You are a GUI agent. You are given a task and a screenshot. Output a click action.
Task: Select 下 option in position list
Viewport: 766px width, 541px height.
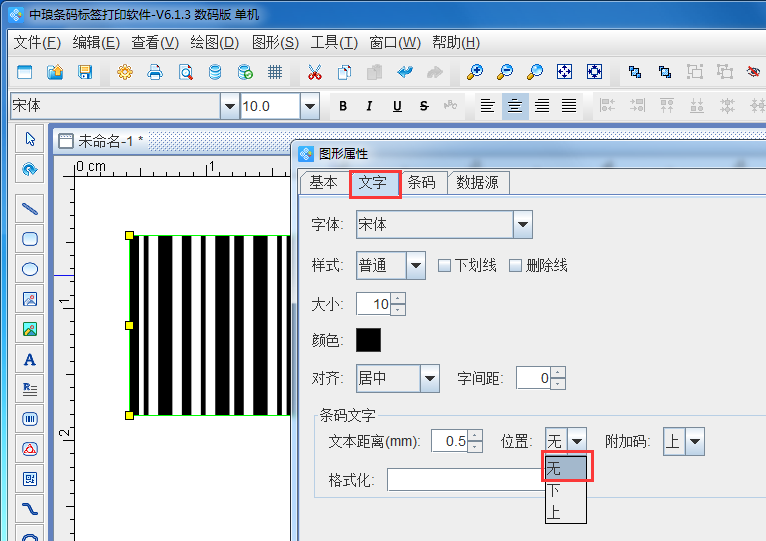click(553, 490)
